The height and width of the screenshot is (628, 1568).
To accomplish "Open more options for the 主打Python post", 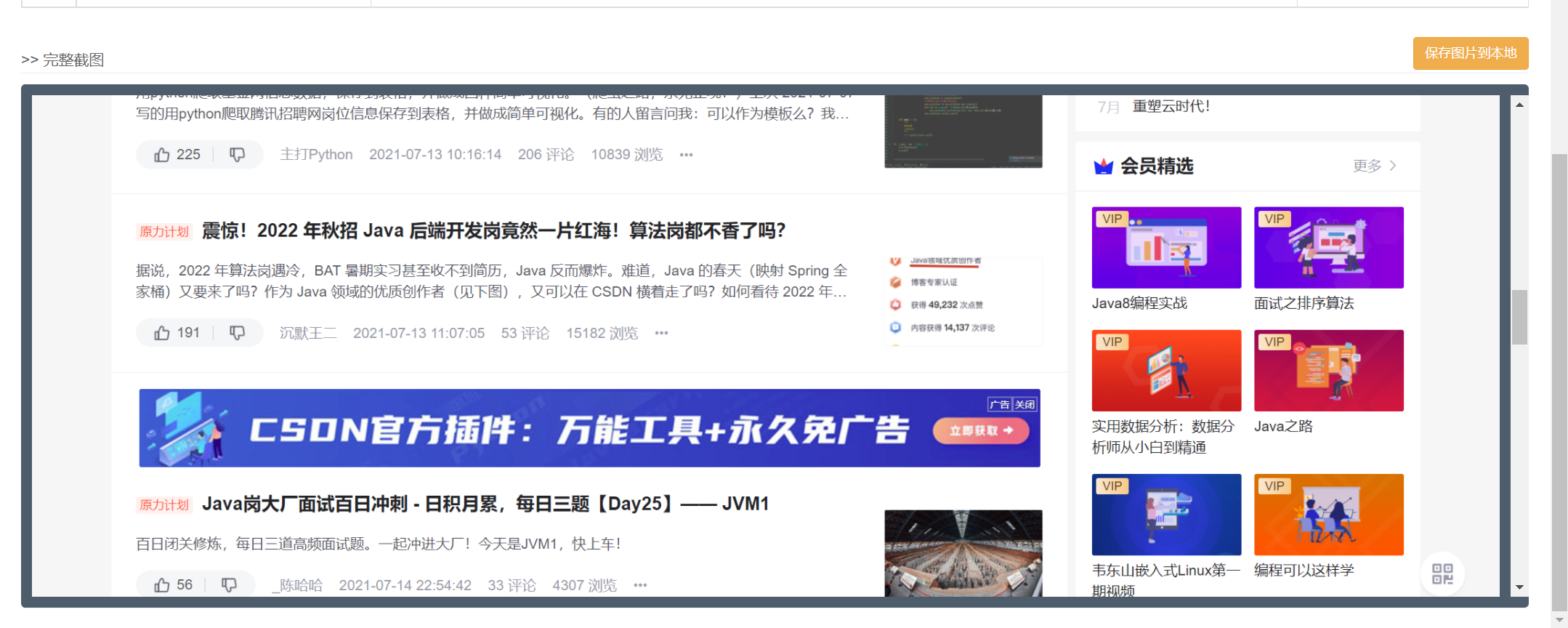I will [686, 155].
